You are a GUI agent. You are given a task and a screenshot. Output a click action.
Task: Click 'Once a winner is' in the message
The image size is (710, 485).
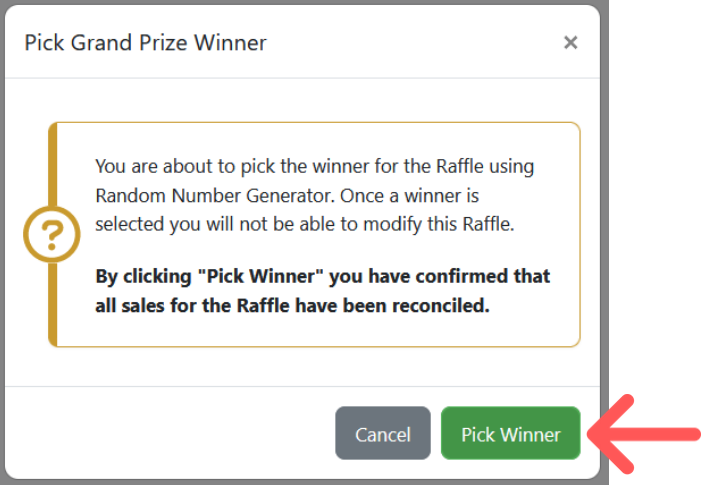(409, 196)
